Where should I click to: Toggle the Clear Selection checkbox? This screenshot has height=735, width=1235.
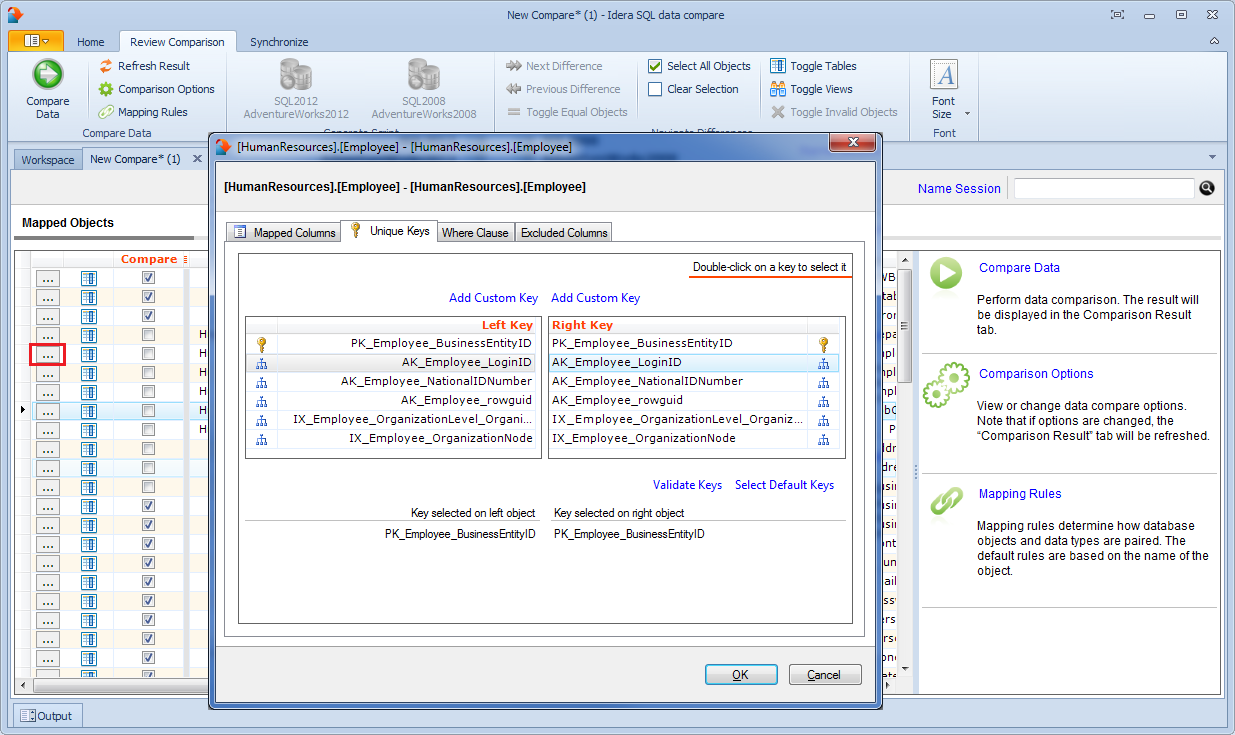click(x=655, y=89)
